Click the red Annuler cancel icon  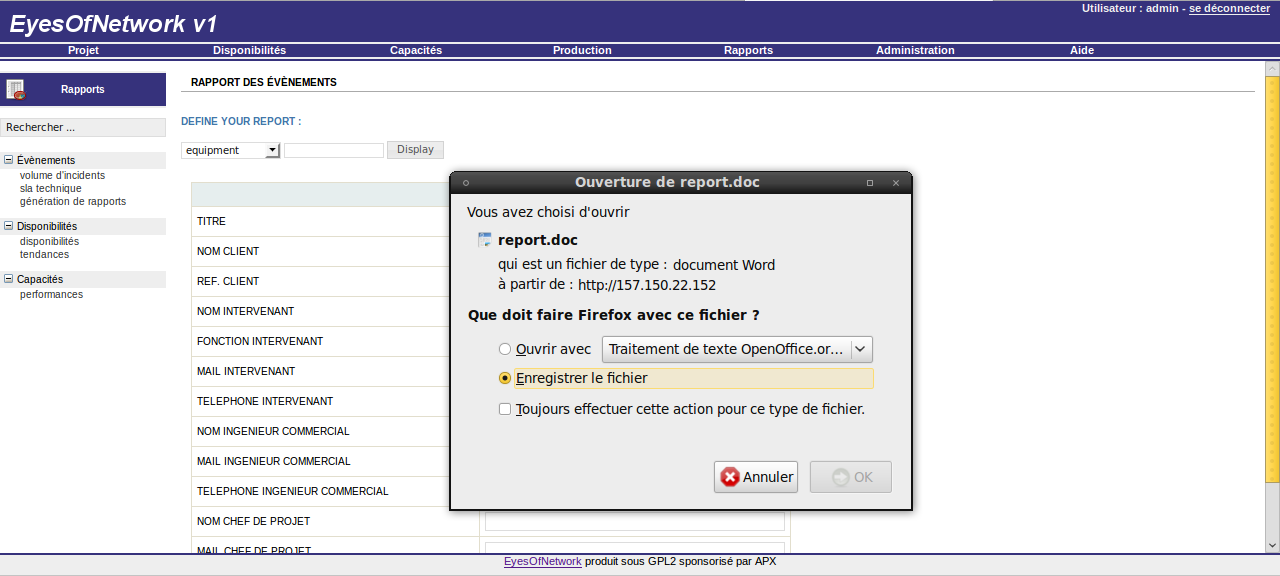[731, 477]
